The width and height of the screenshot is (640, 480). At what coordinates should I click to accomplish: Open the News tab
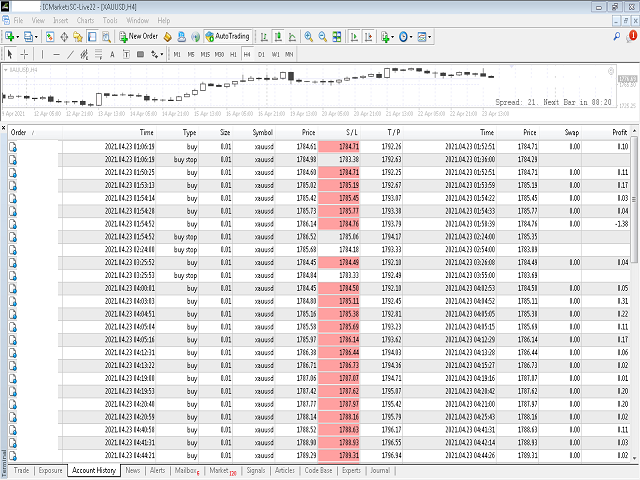click(133, 471)
